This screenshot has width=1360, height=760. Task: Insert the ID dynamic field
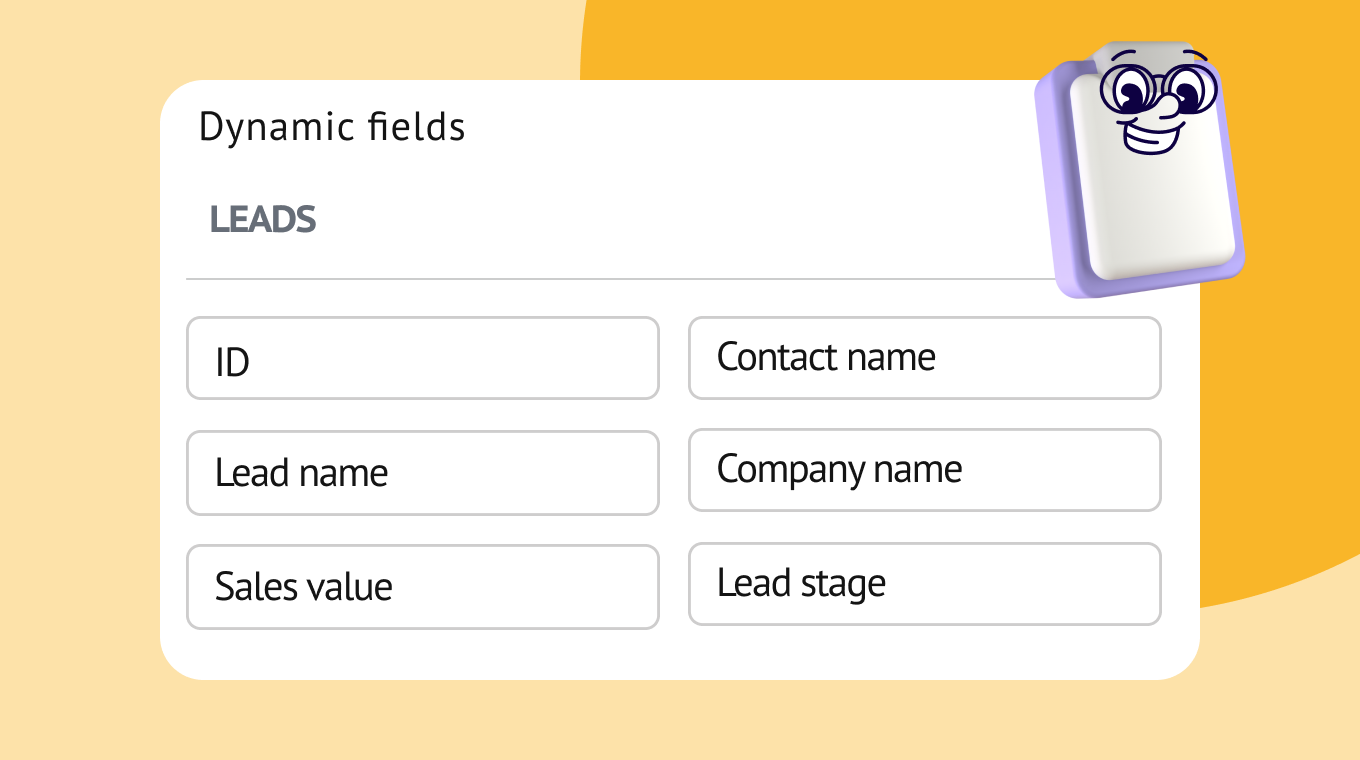[423, 358]
